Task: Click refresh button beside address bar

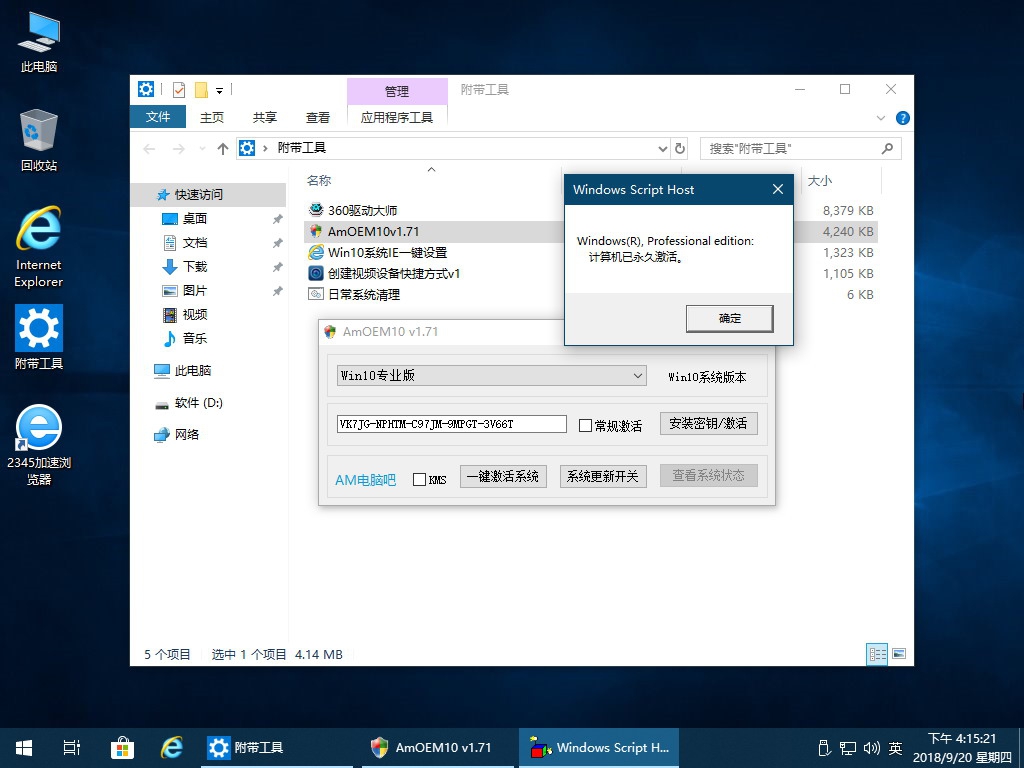Action: [680, 148]
